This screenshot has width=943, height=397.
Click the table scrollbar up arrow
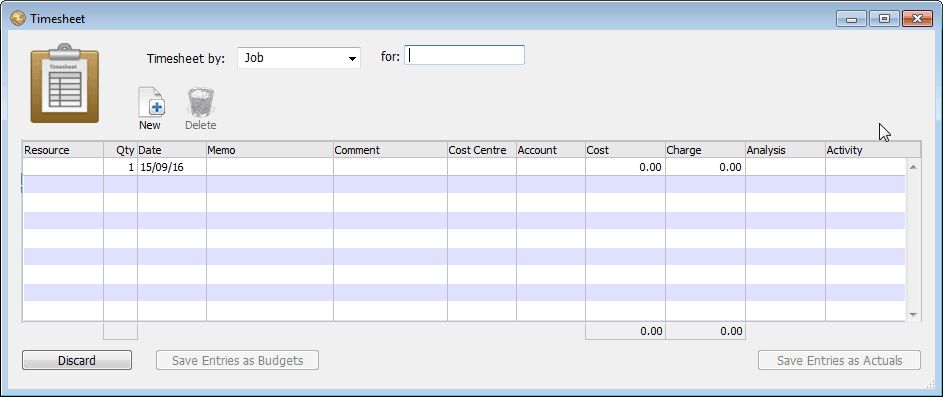click(x=913, y=167)
